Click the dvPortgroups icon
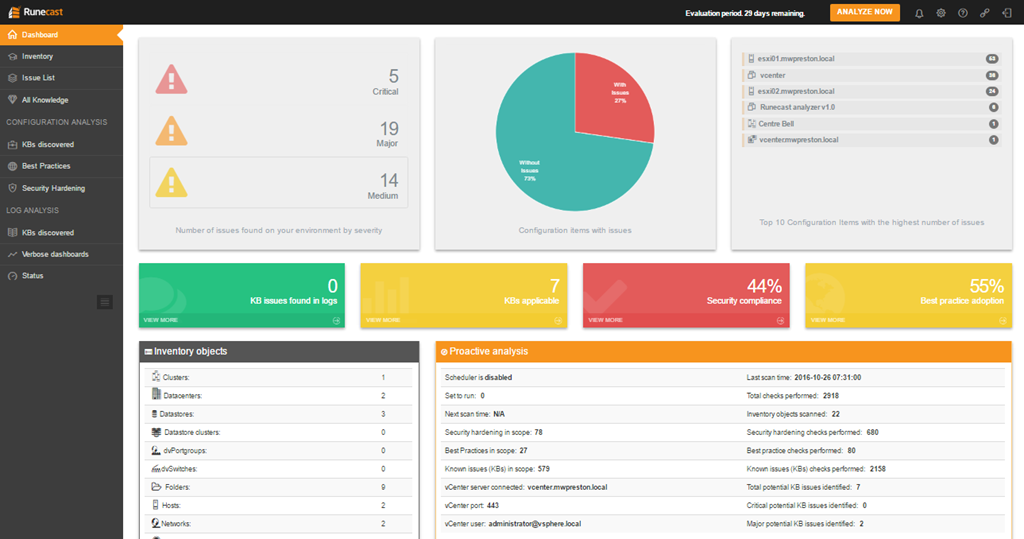The height and width of the screenshot is (539, 1024). pos(155,450)
